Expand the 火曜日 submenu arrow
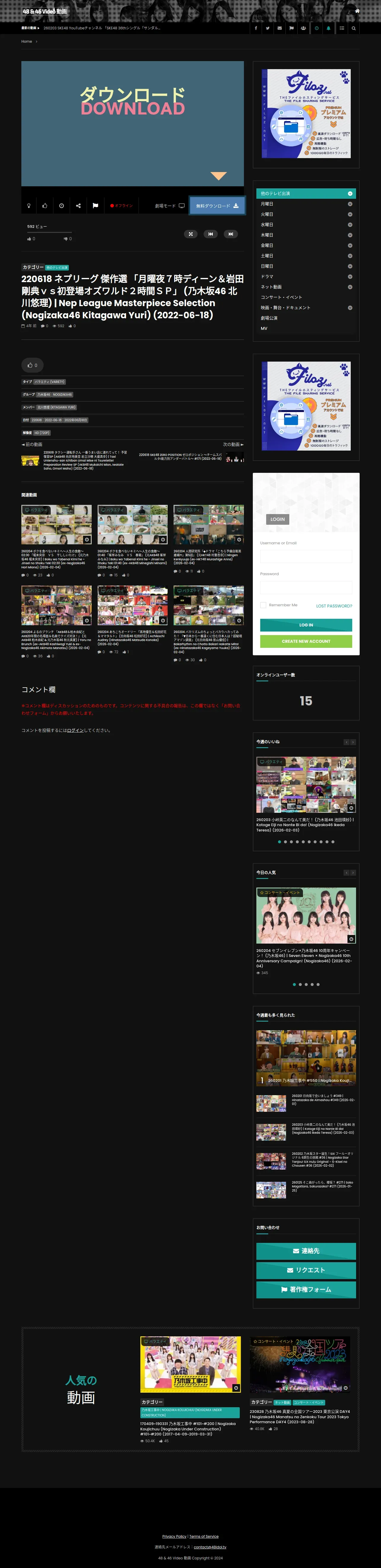This screenshot has height=1568, width=381. point(350,214)
